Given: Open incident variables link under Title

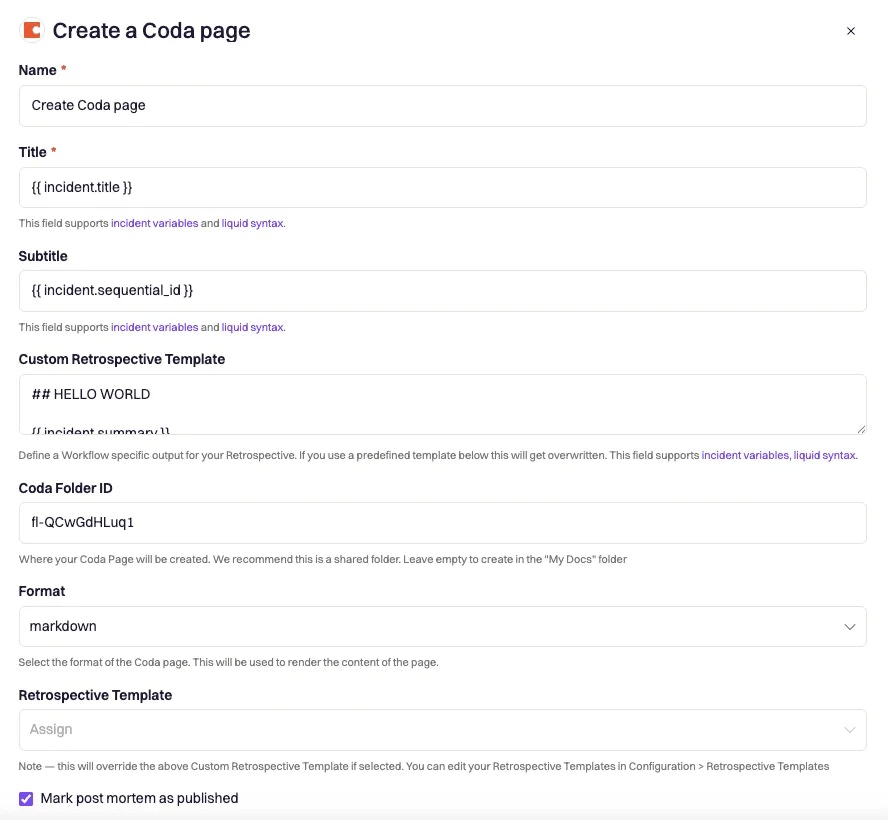Looking at the screenshot, I should point(155,223).
